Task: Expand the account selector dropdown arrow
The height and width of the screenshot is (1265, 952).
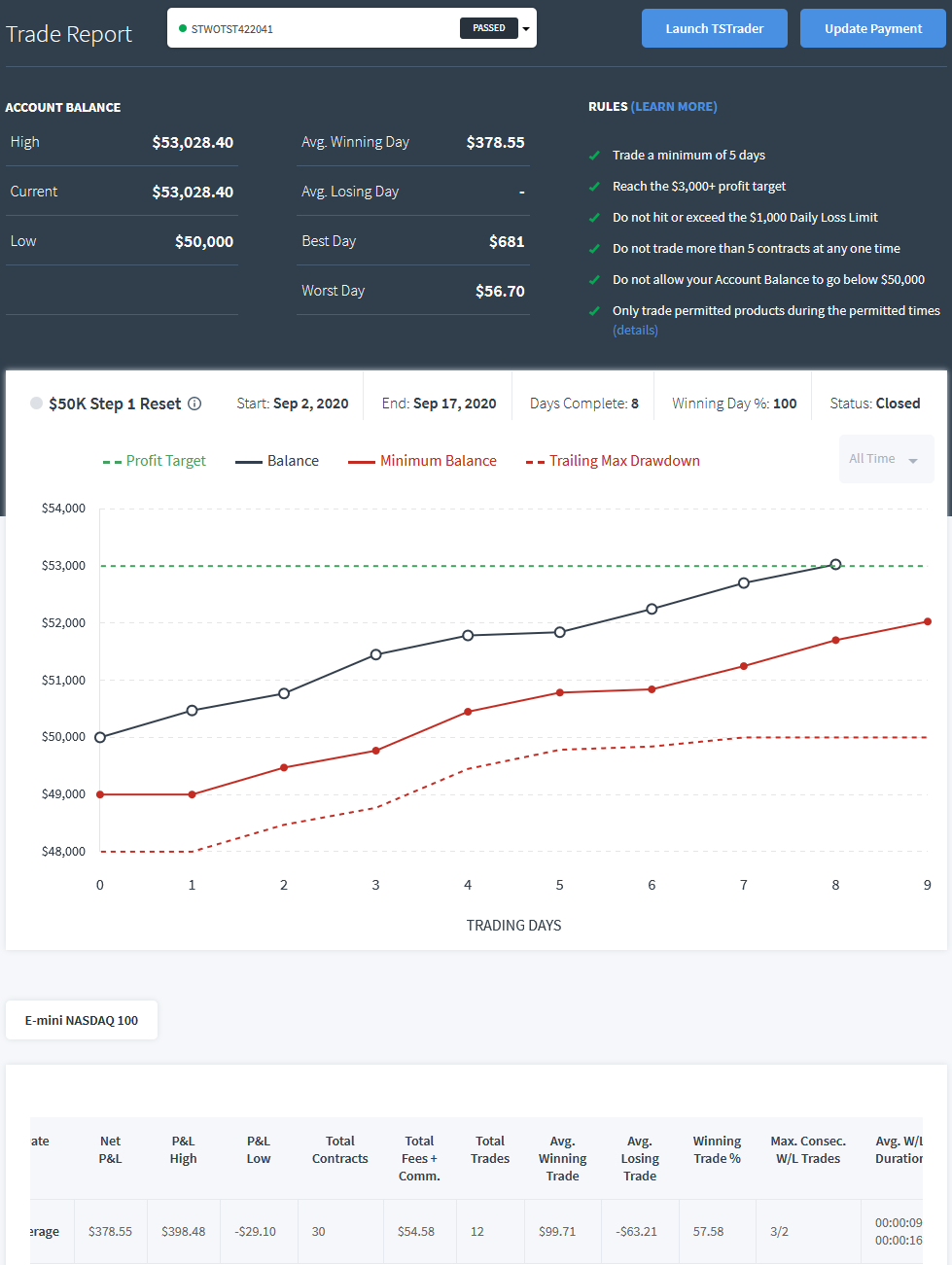Action: pos(526,29)
